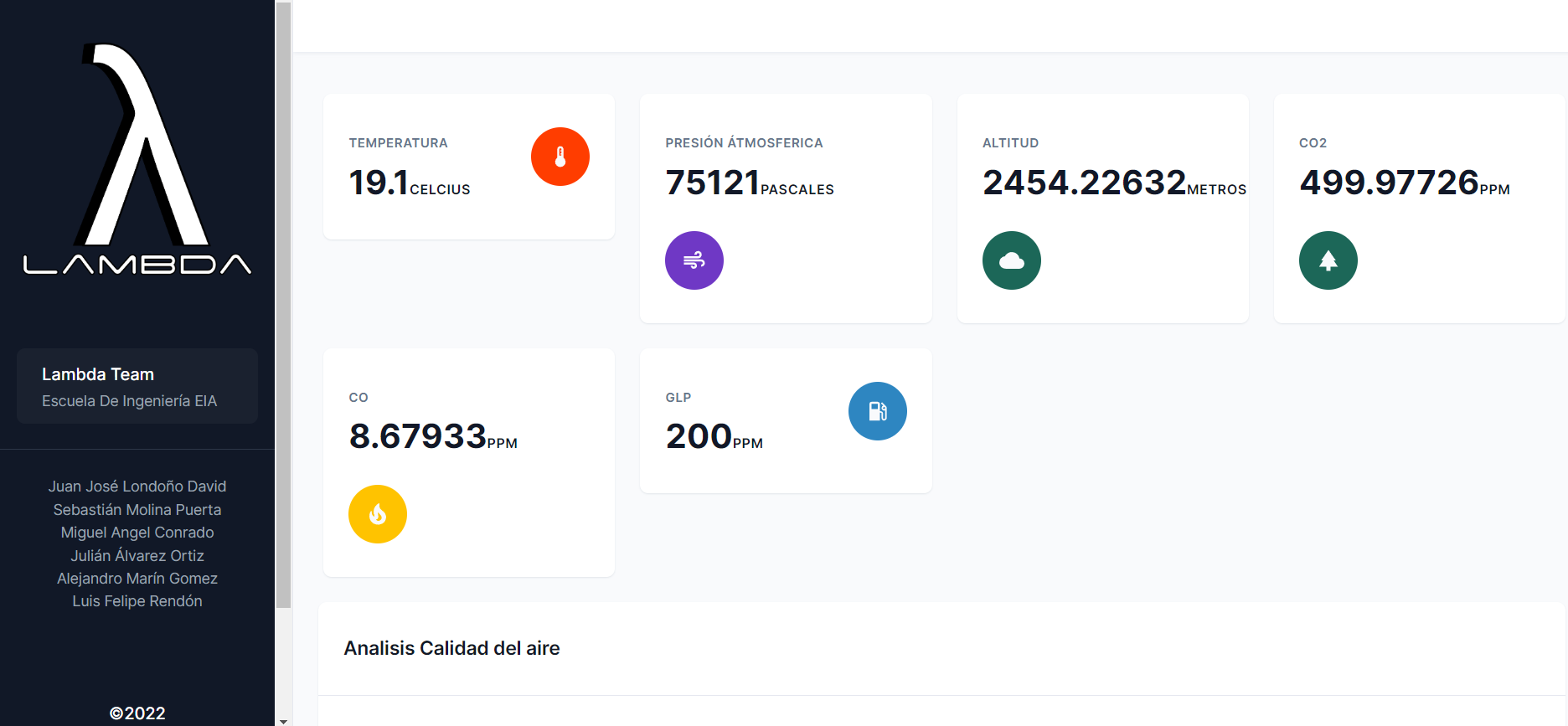The image size is (1568, 726).
Task: Click the Lambda logo in sidebar
Action: pos(137,159)
